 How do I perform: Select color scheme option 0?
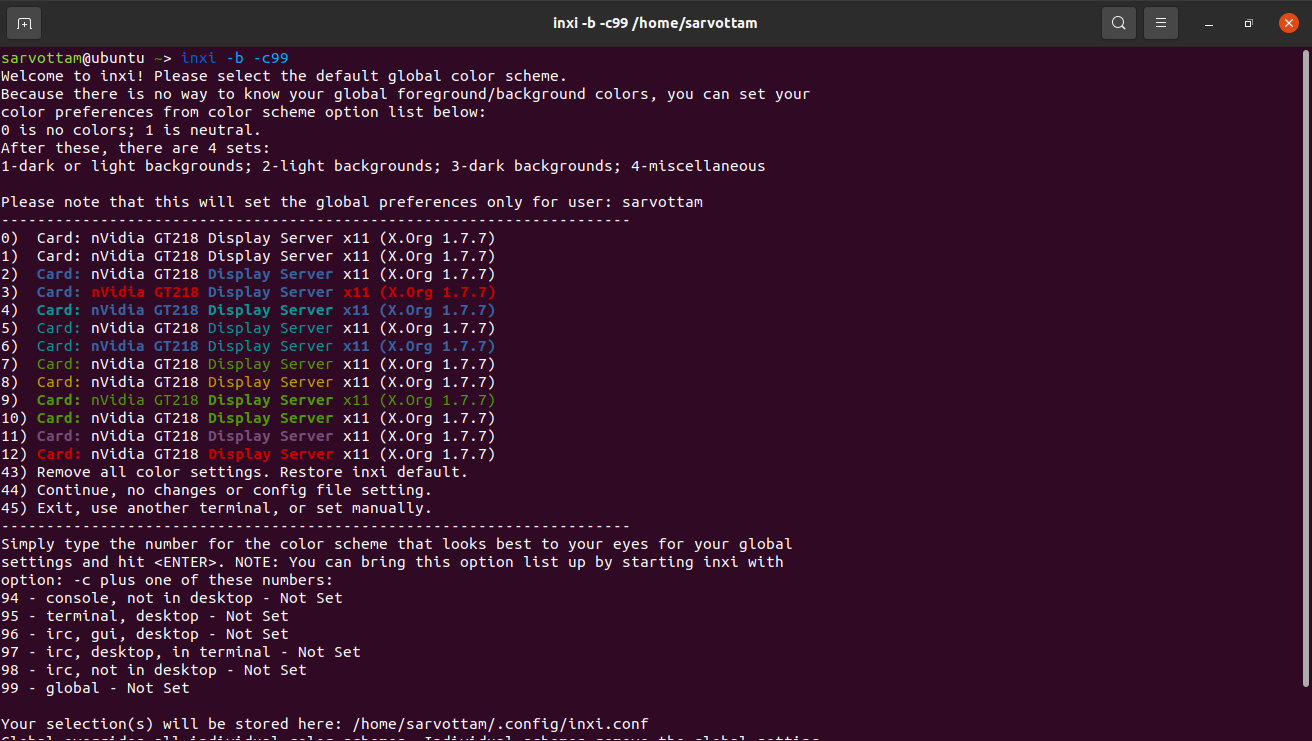click(248, 238)
